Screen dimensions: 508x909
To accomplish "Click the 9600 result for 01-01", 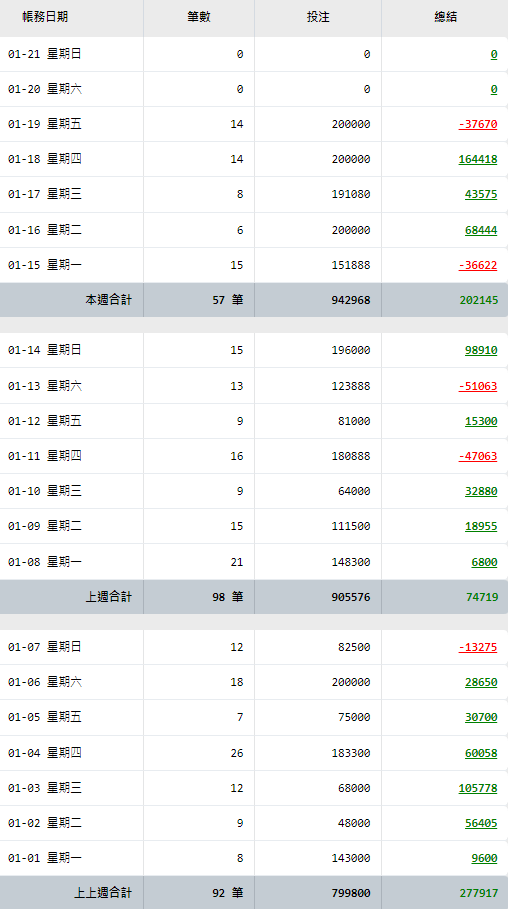I will point(484,858).
